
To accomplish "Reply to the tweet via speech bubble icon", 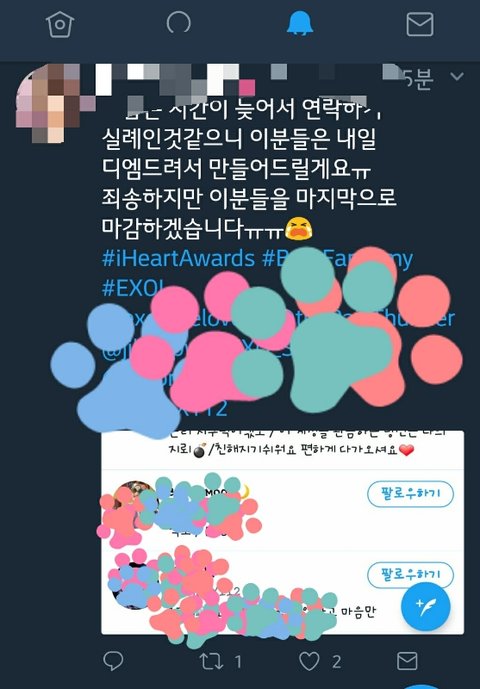I will click(113, 660).
